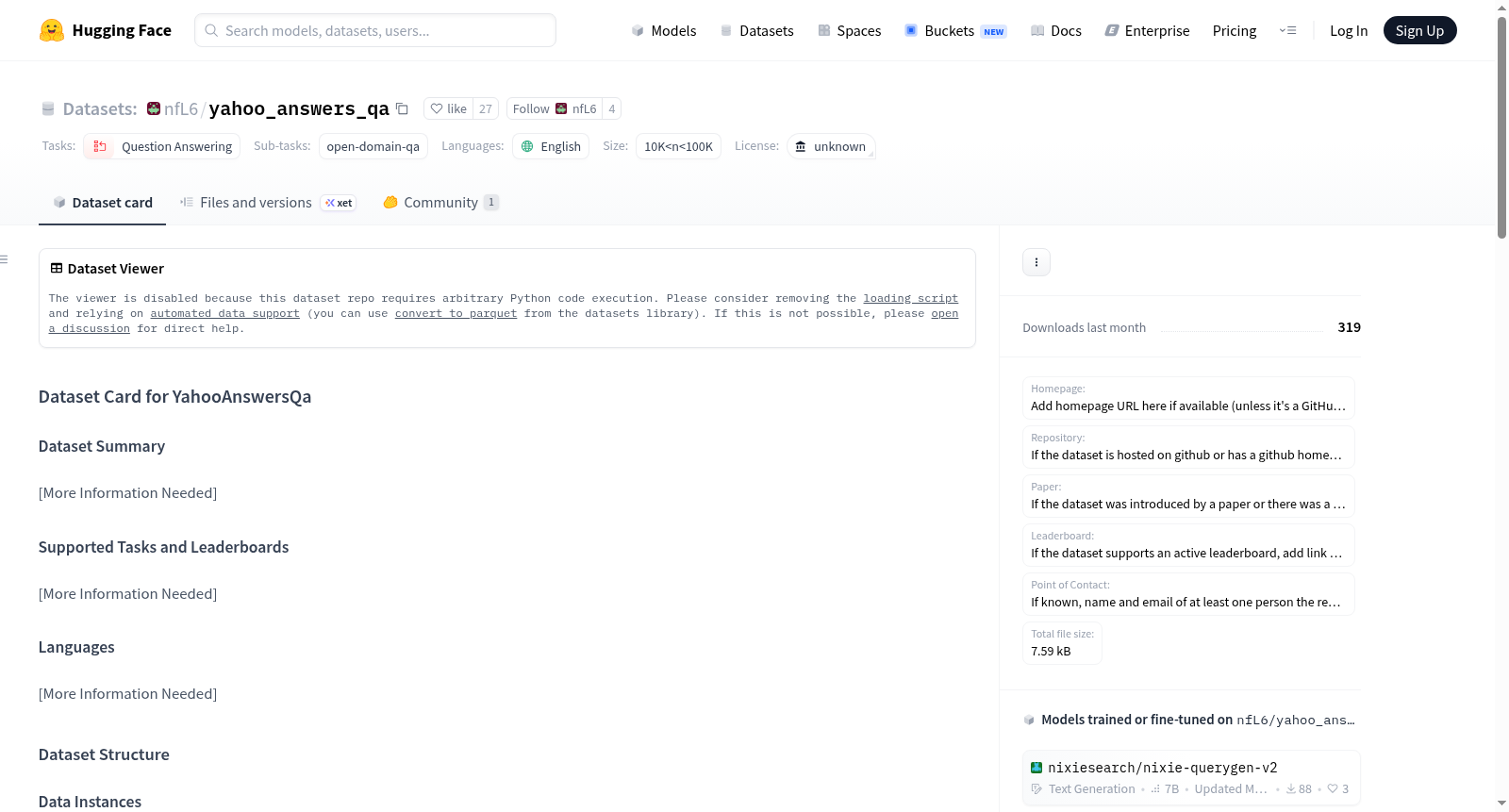1509x812 pixels.
Task: Switch to the Files and versions tab
Action: (268, 203)
